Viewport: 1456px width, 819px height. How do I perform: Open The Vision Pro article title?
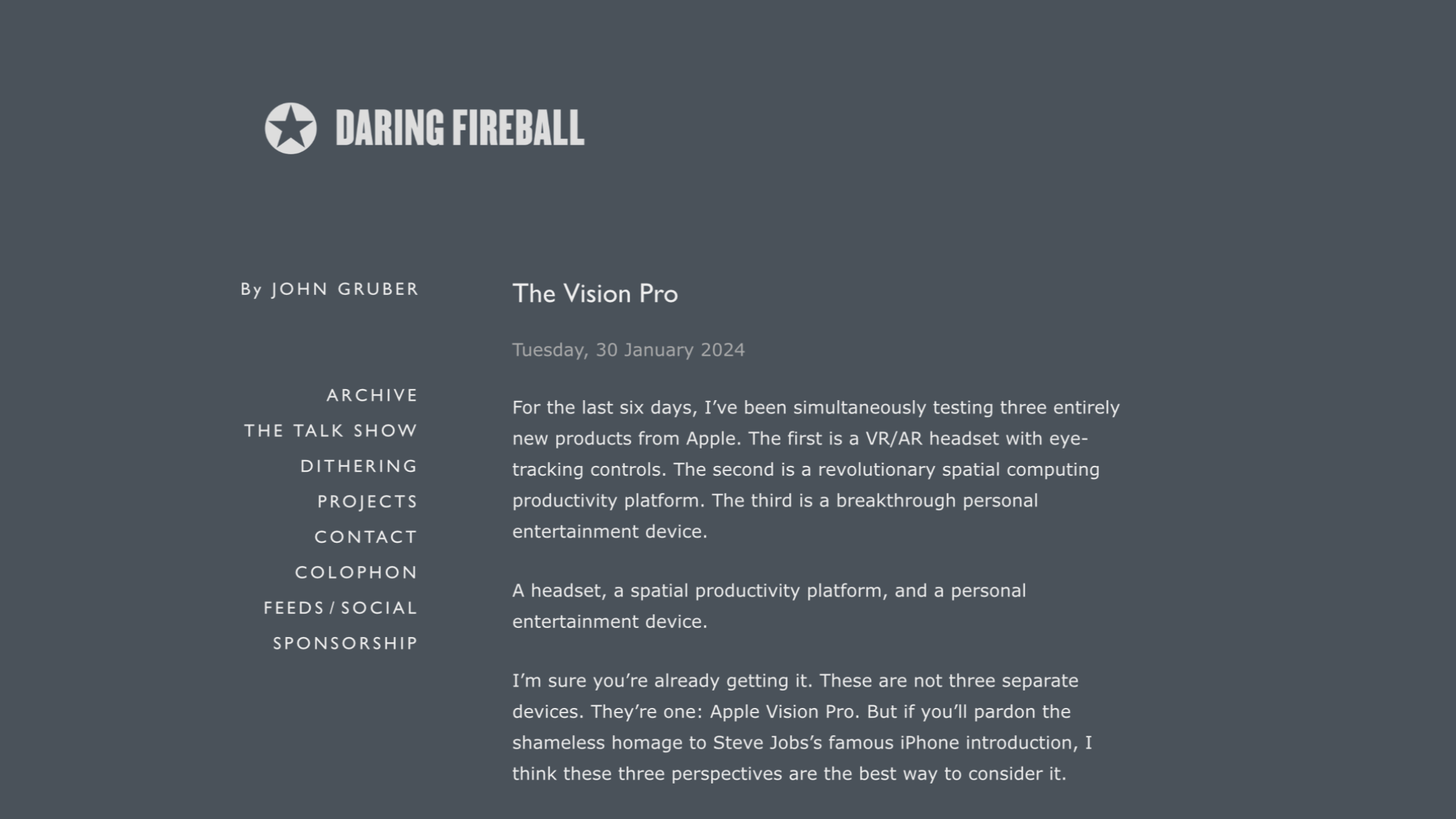pyautogui.click(x=595, y=294)
